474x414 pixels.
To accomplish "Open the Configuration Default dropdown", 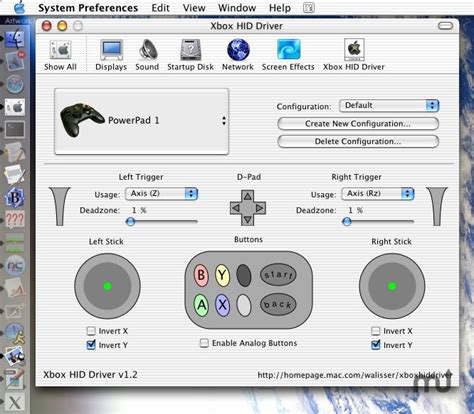I will 389,106.
